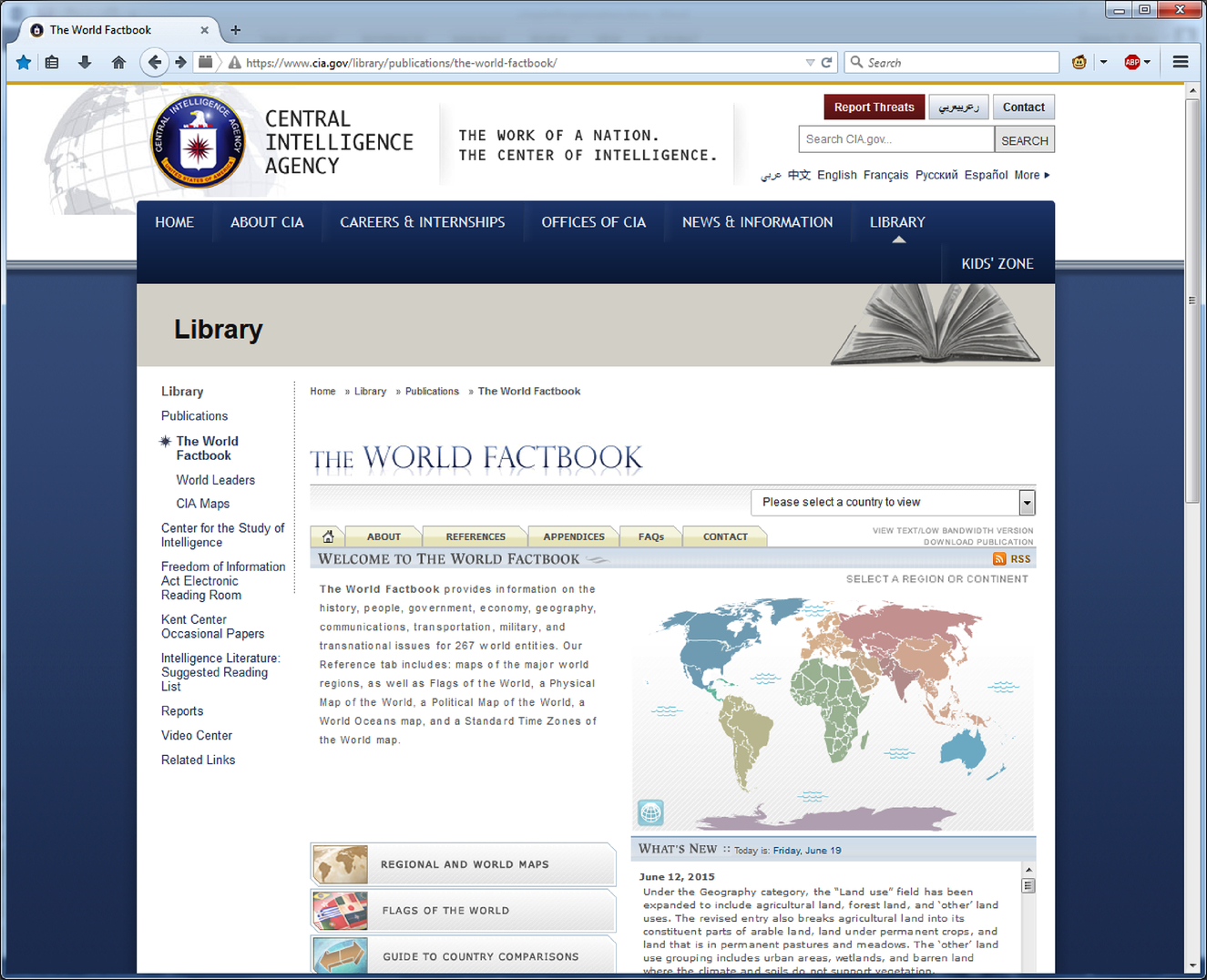The width and height of the screenshot is (1207, 980).
Task: Open CAREERS & INTERNSHIPS menu
Action: click(x=423, y=222)
